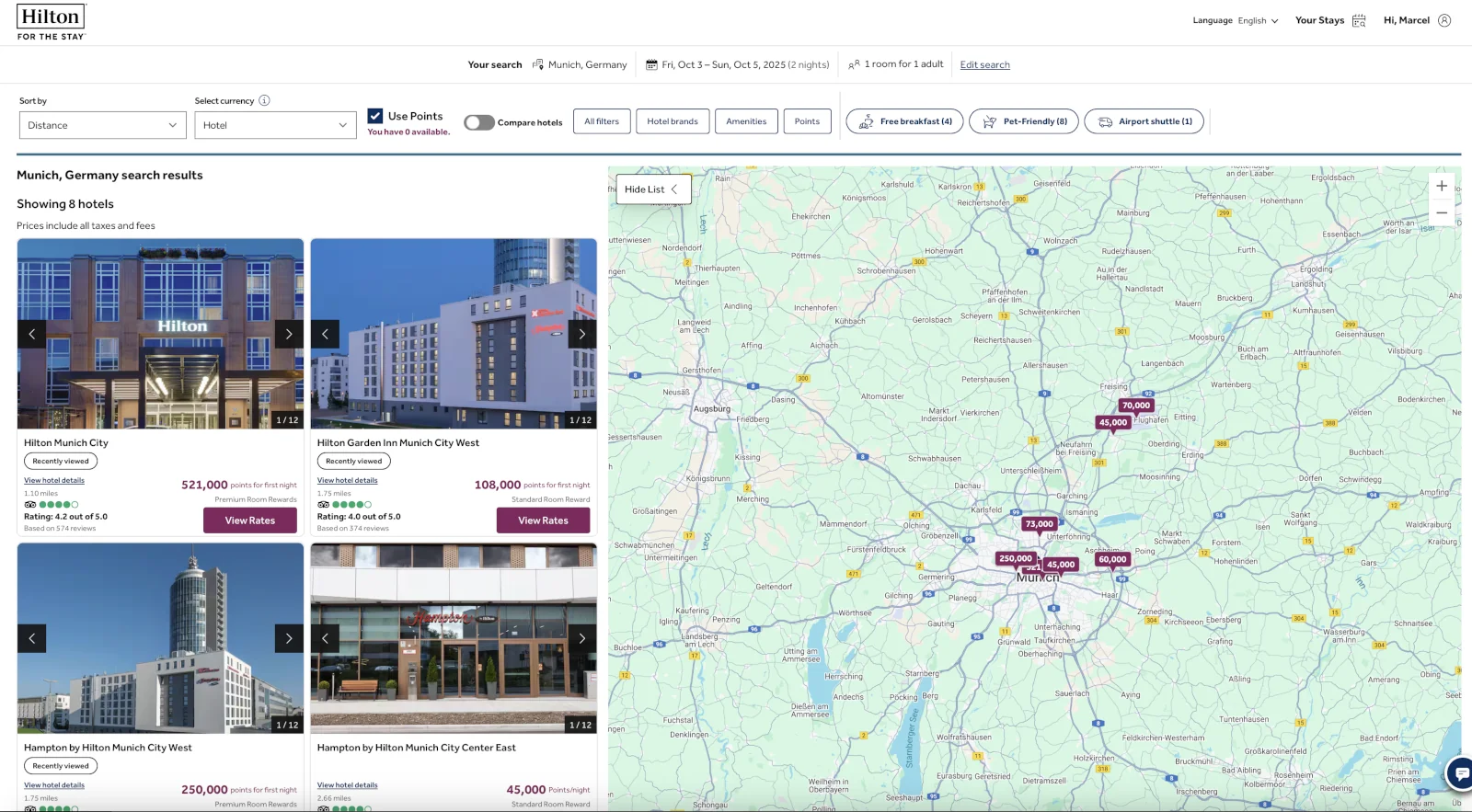1472x812 pixels.
Task: Open the Language English dropdown
Action: 1257,20
